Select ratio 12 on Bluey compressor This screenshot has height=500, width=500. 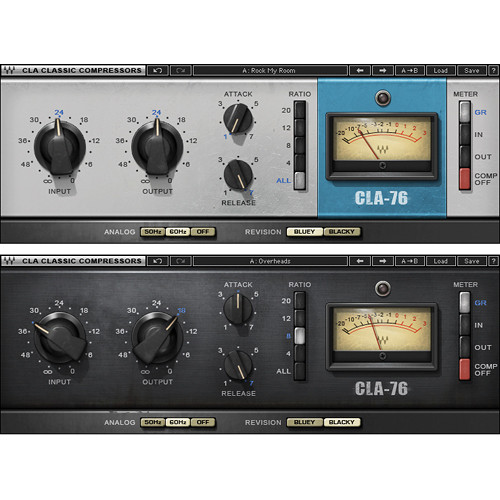300,128
